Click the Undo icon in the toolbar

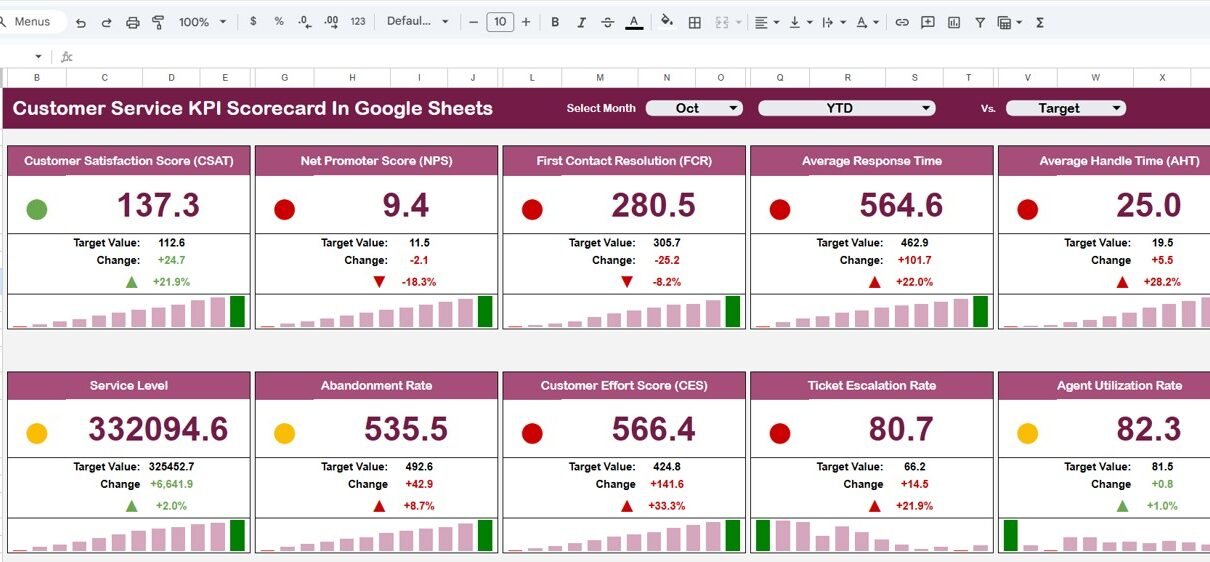tap(81, 22)
